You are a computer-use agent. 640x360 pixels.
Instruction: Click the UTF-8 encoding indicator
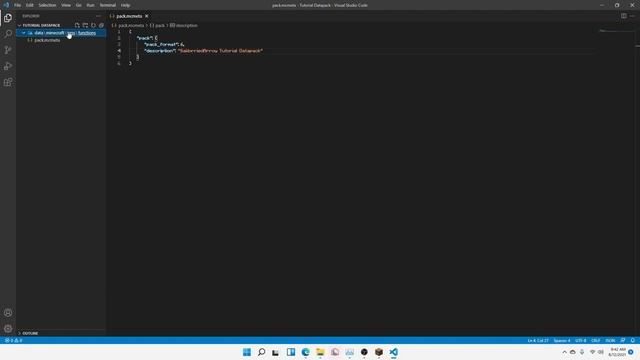pos(580,340)
